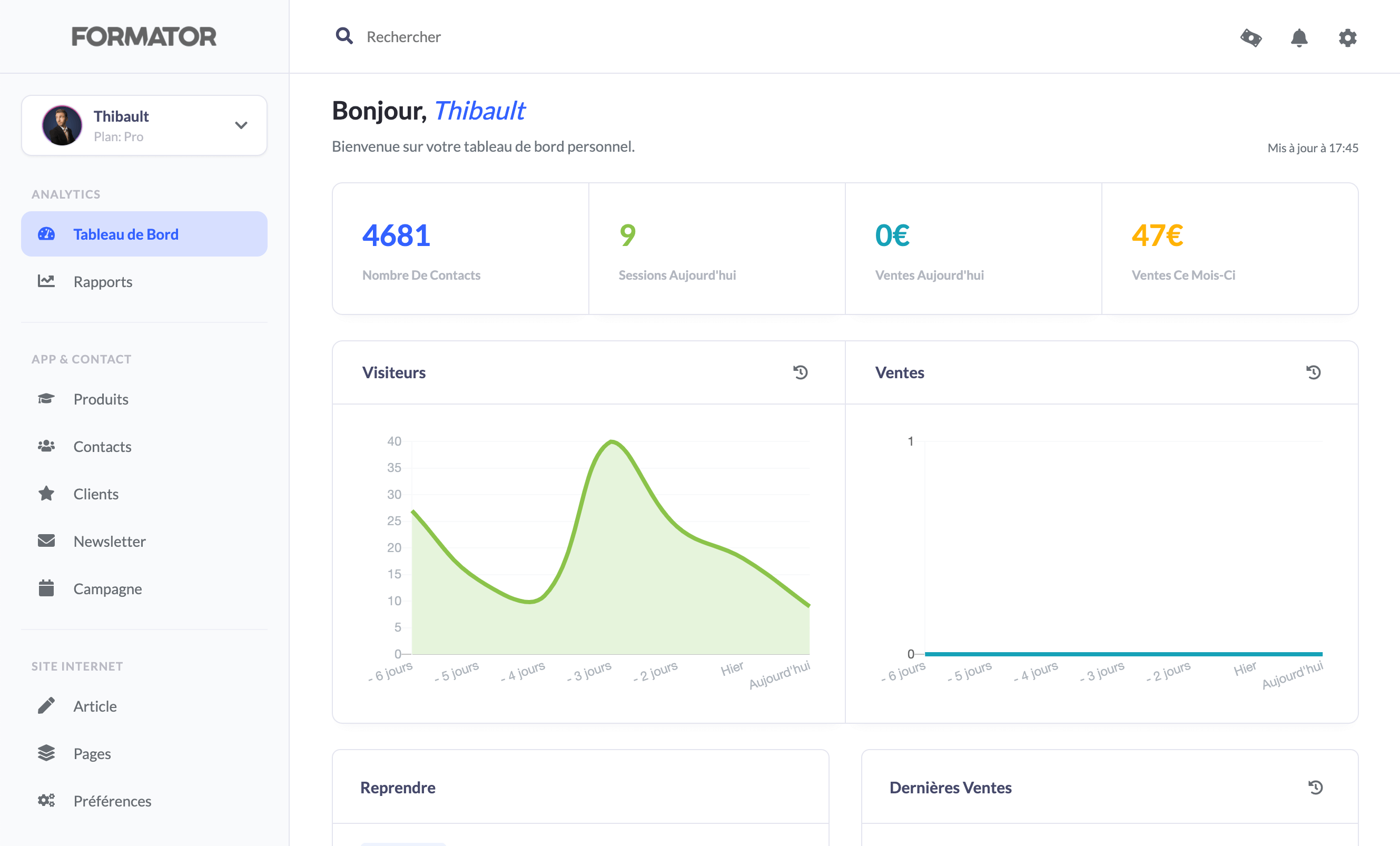
Task: Click the settings gear in the top bar
Action: [1347, 37]
